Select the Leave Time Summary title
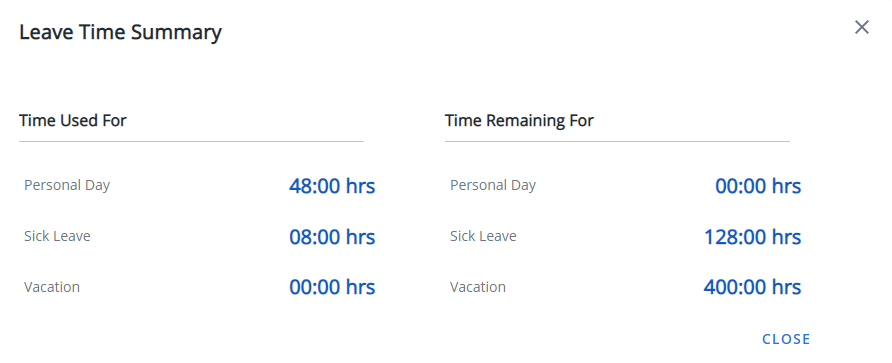This screenshot has height=363, width=892. click(x=121, y=32)
